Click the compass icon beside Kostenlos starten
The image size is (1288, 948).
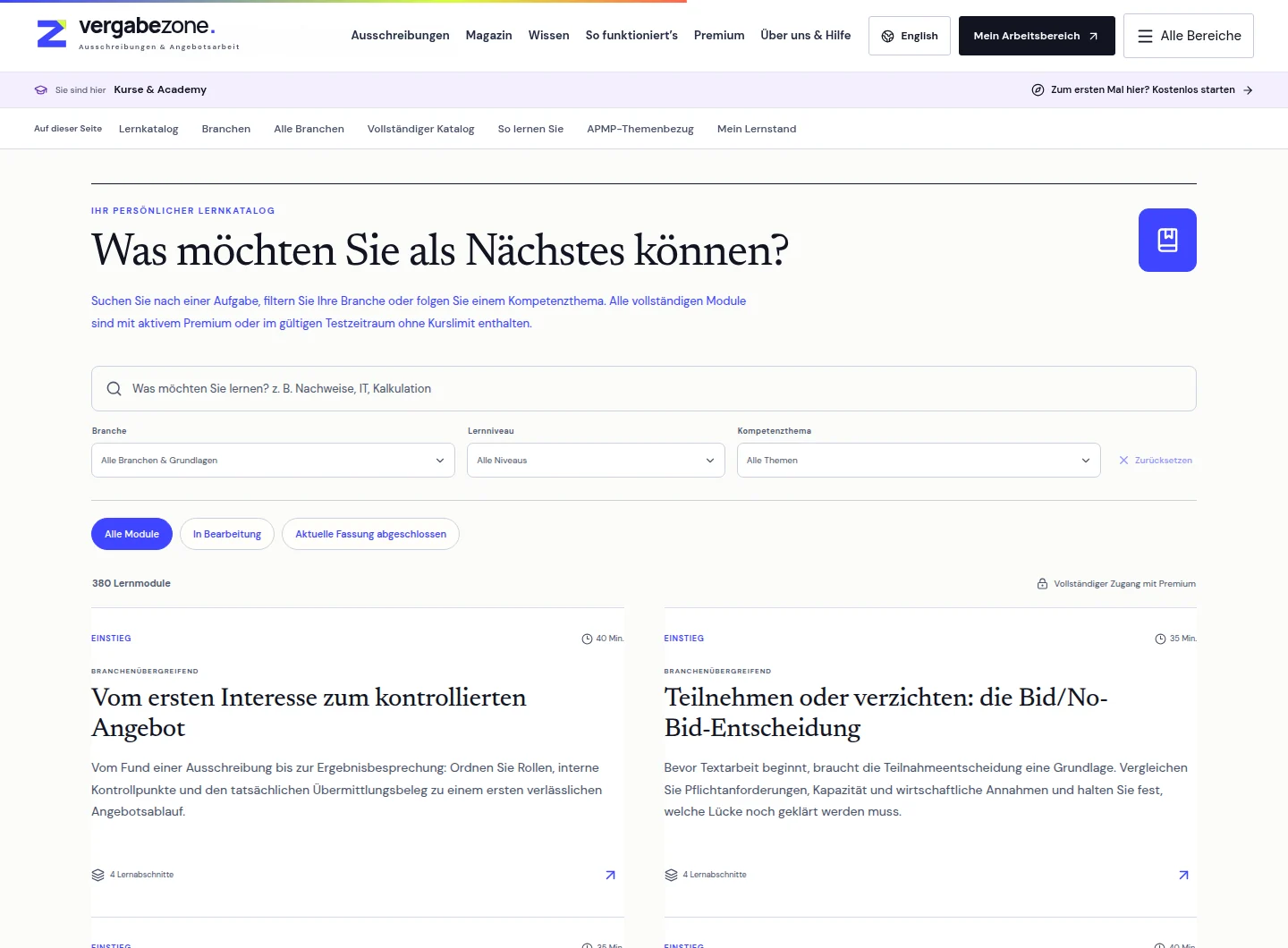pyautogui.click(x=1038, y=89)
